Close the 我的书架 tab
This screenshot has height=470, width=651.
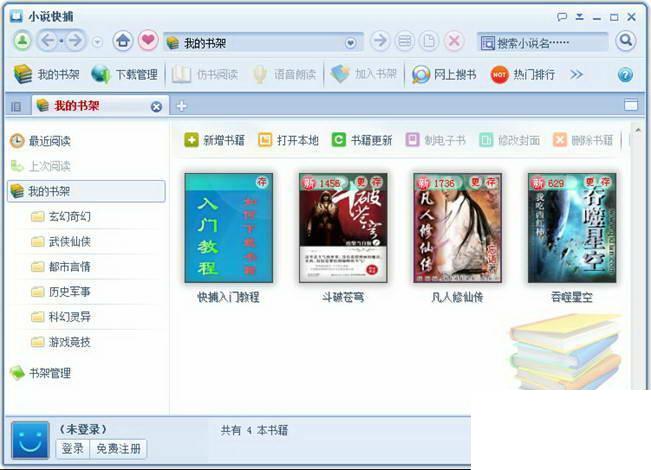pyautogui.click(x=157, y=107)
